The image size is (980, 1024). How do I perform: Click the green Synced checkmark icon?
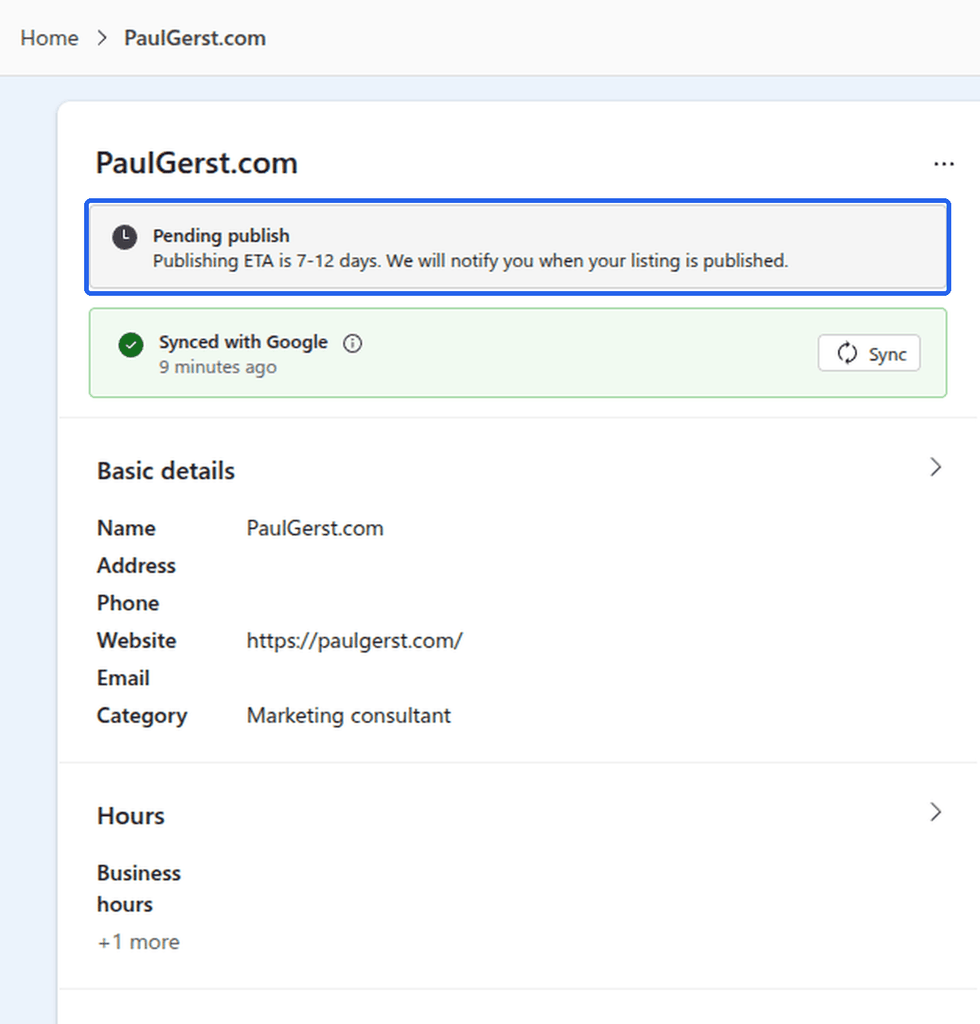tap(131, 345)
